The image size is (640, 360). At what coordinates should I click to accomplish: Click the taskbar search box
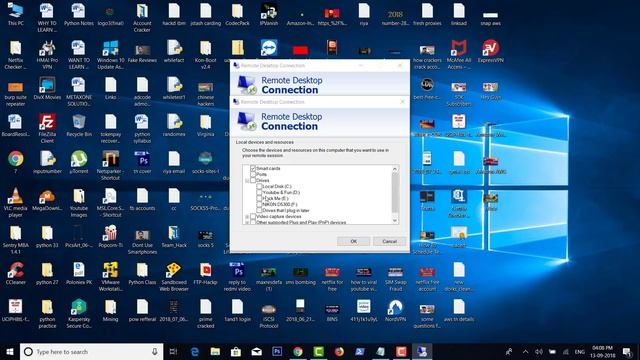[x=91, y=351]
